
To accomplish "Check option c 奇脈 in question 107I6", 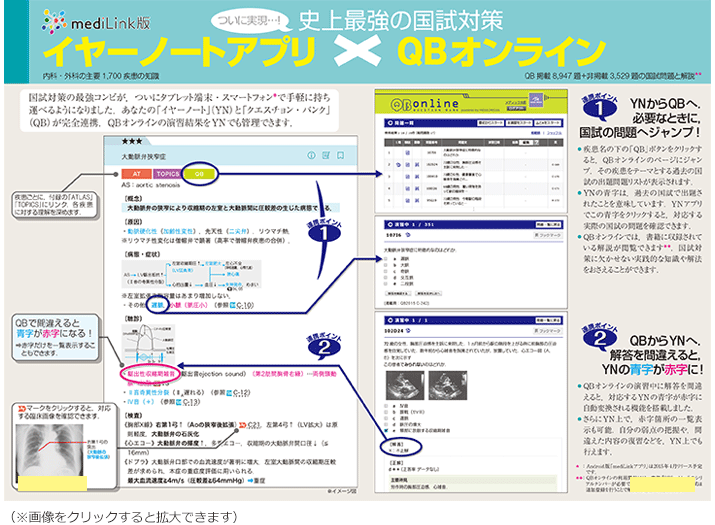I will [385, 271].
